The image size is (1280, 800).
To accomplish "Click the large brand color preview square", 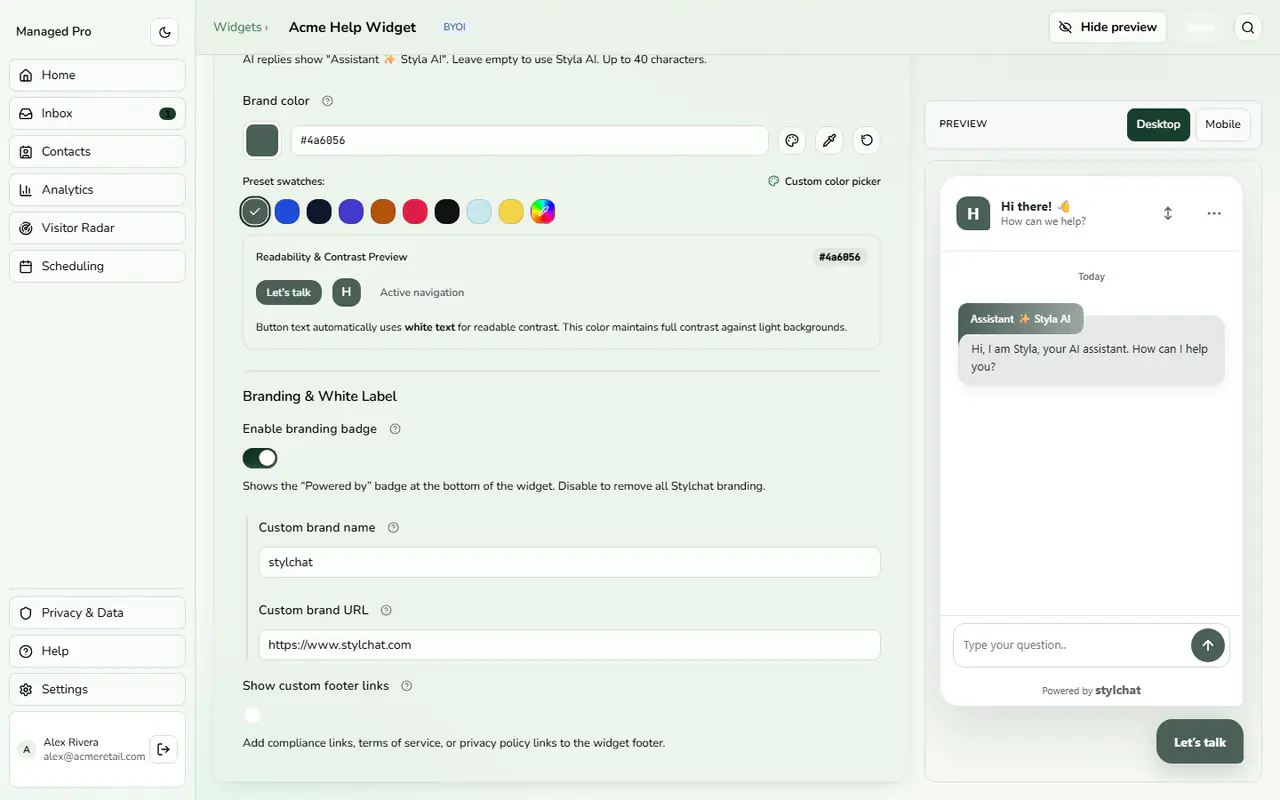I will coord(262,141).
